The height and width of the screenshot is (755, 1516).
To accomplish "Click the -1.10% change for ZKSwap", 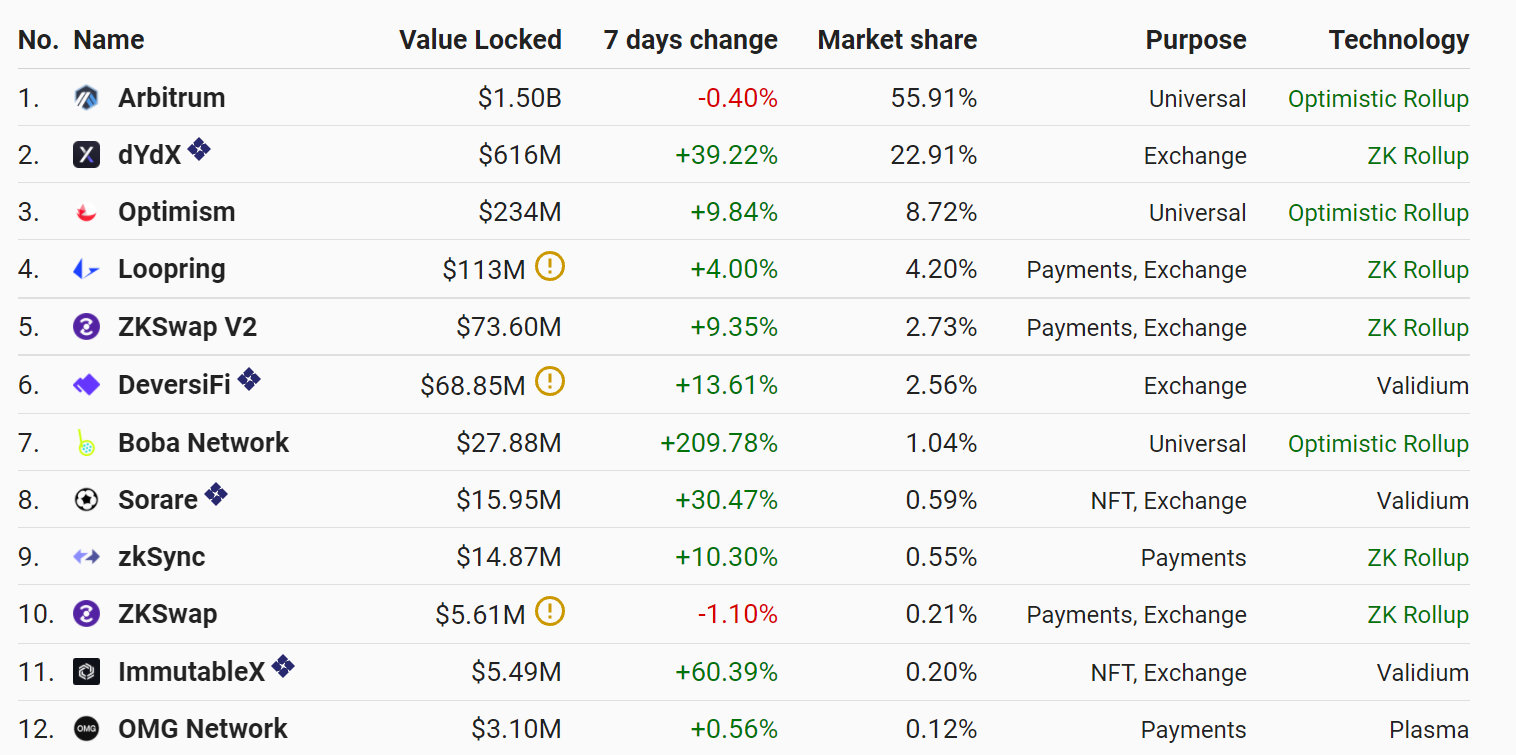I will tap(738, 614).
